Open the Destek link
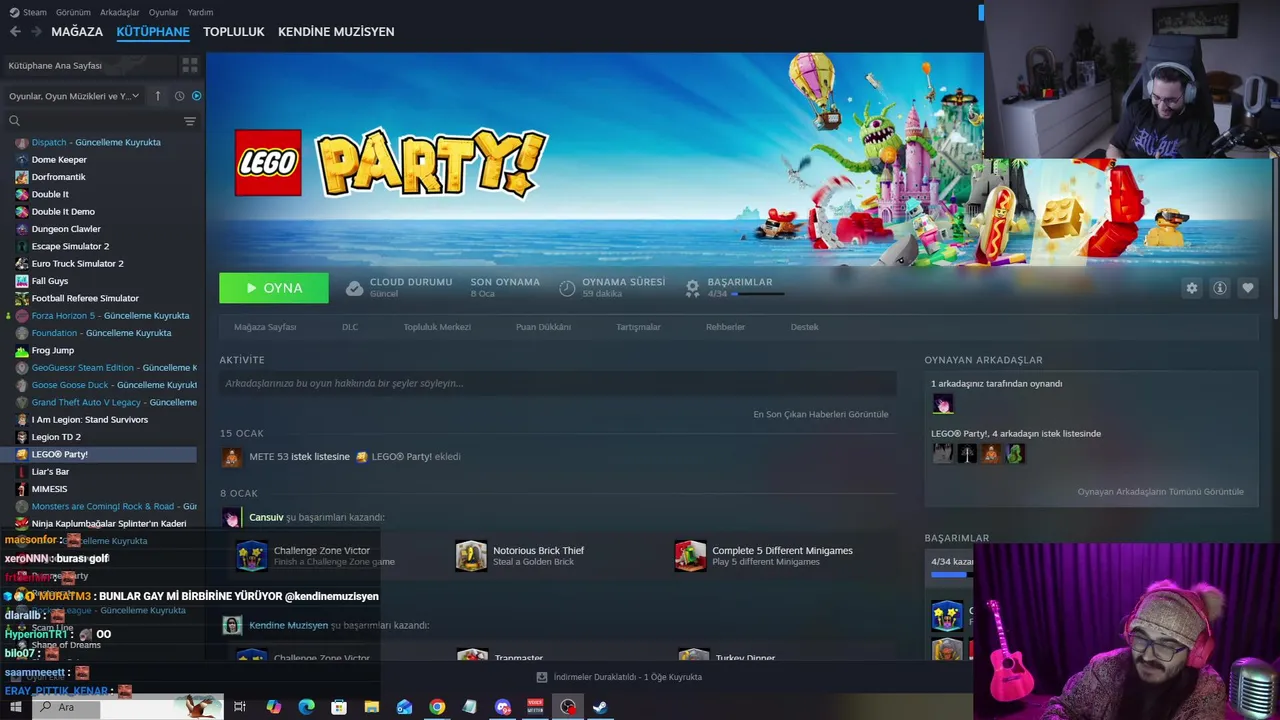Viewport: 1280px width, 720px height. click(804, 327)
